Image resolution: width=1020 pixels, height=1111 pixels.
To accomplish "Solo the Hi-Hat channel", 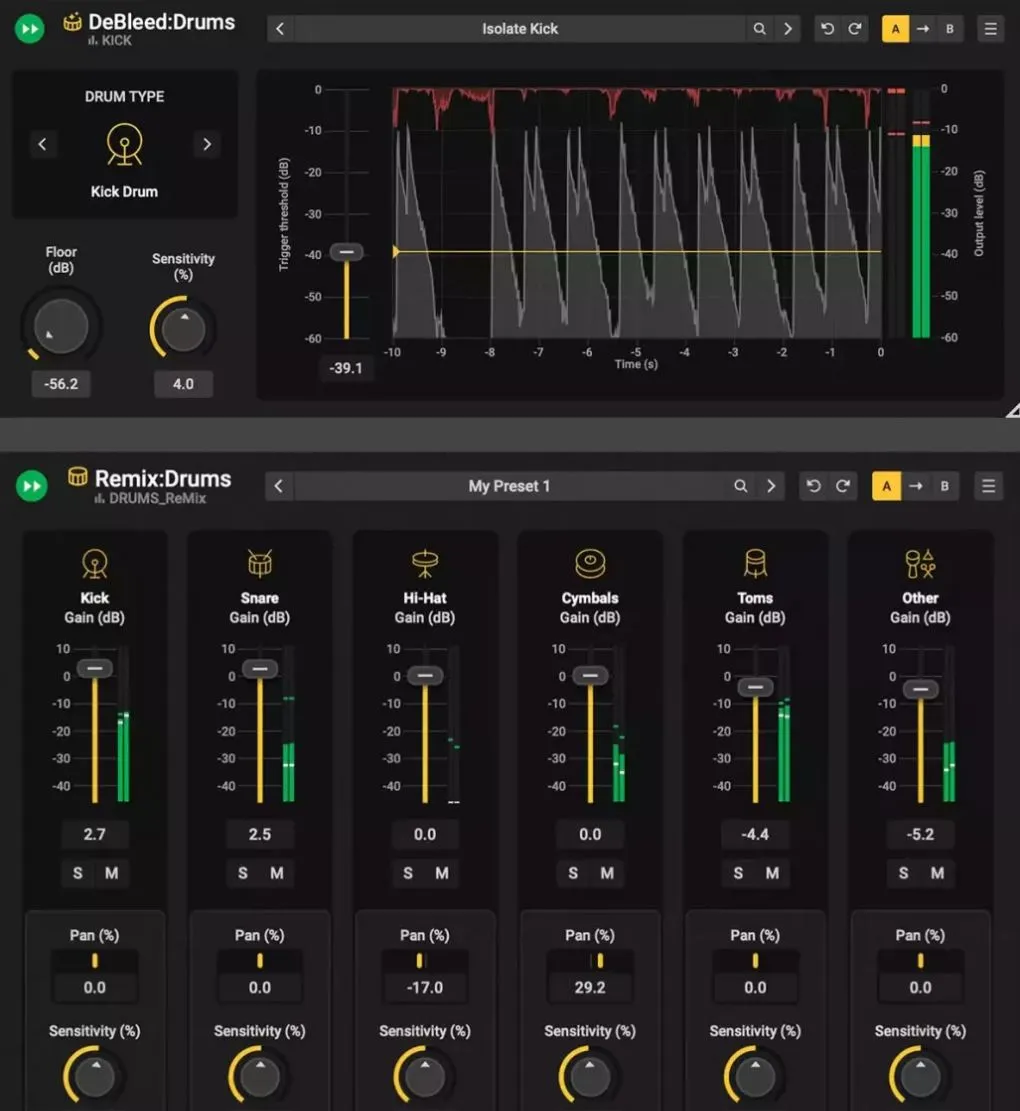I will (x=408, y=873).
